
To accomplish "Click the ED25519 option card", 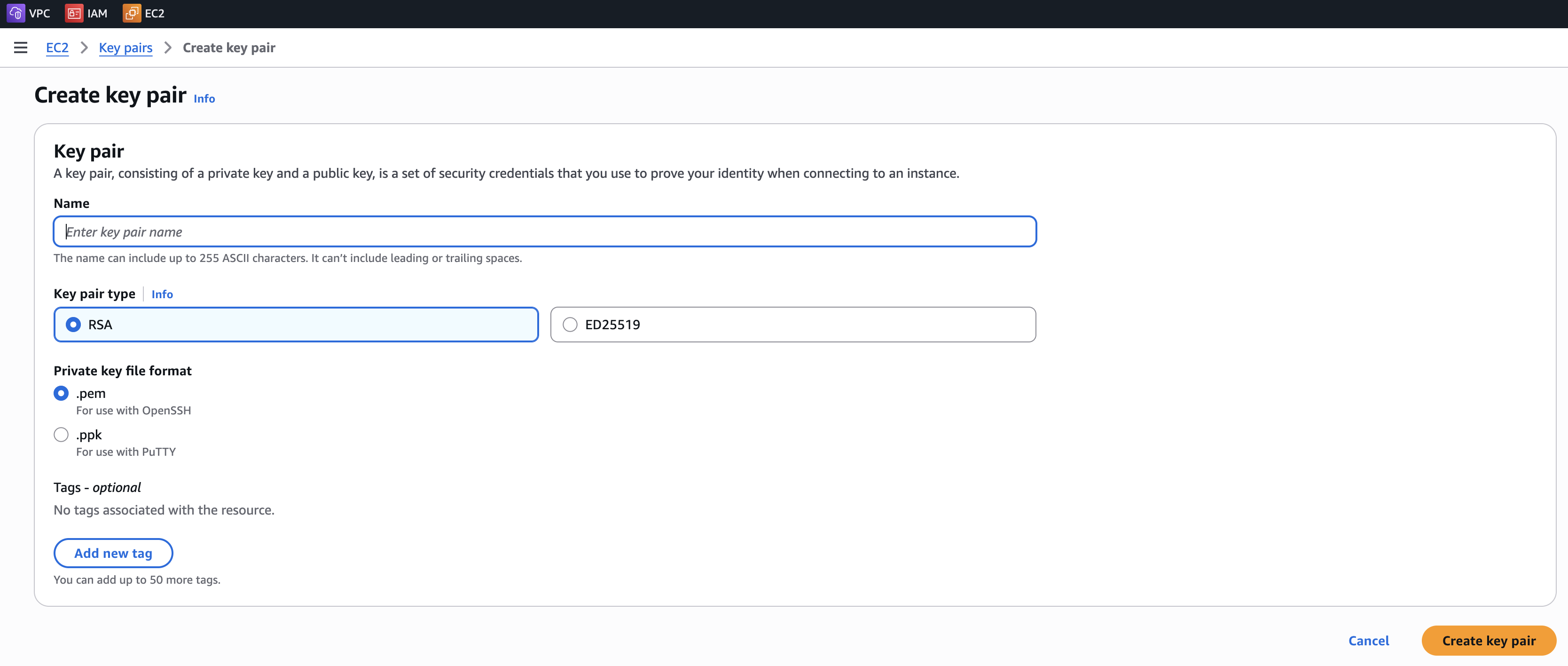I will [792, 325].
